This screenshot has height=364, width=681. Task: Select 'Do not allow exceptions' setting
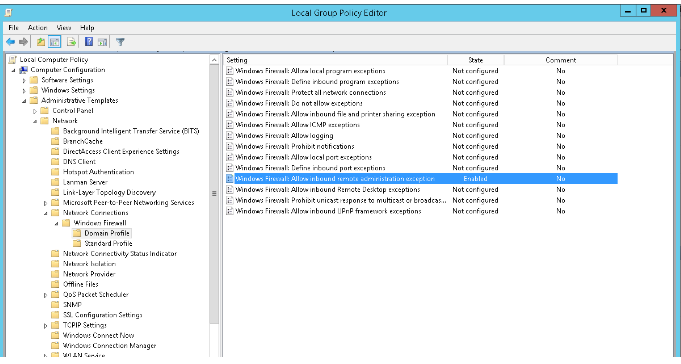pos(299,103)
